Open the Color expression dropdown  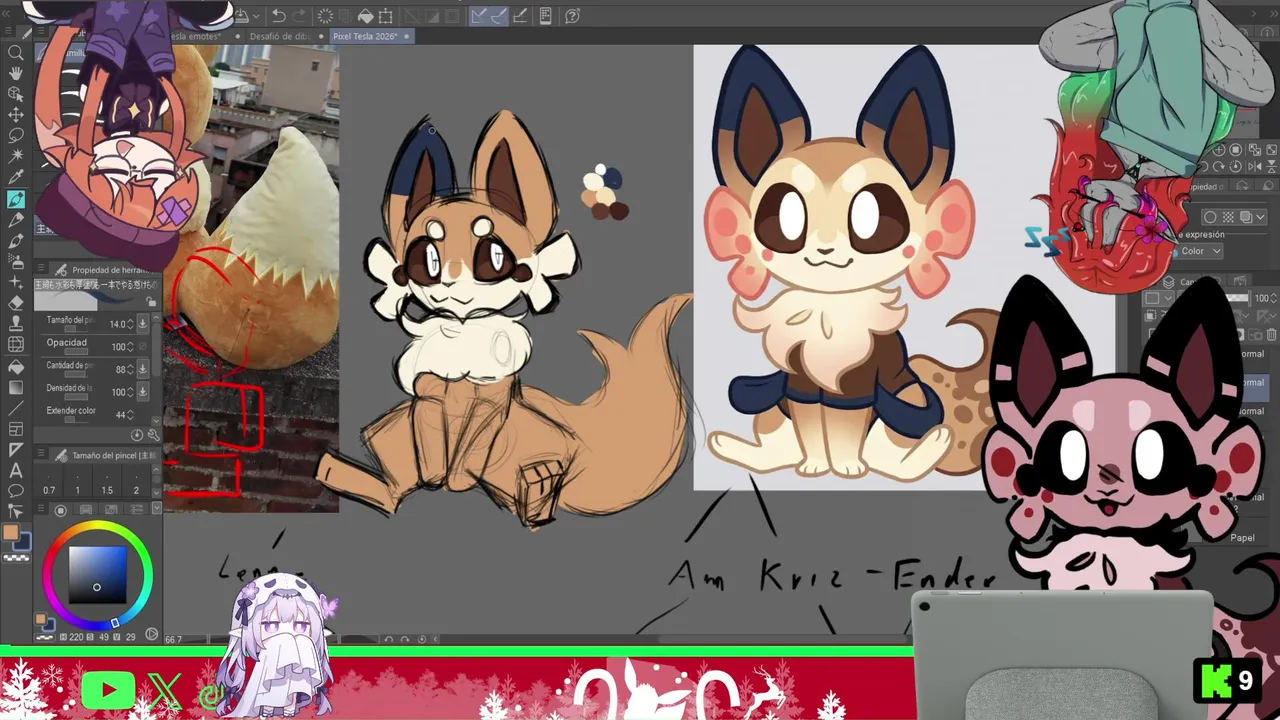pos(1200,251)
